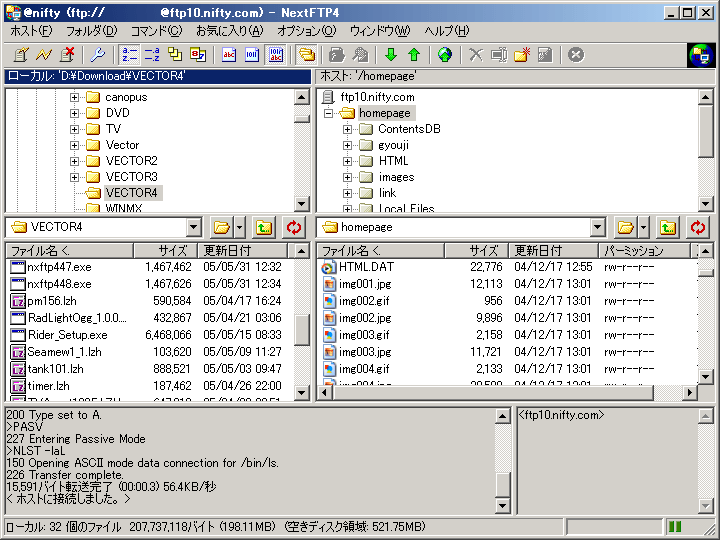The width and height of the screenshot is (720, 540).
Task: Go up one level in host pane
Action: pyautogui.click(x=668, y=227)
